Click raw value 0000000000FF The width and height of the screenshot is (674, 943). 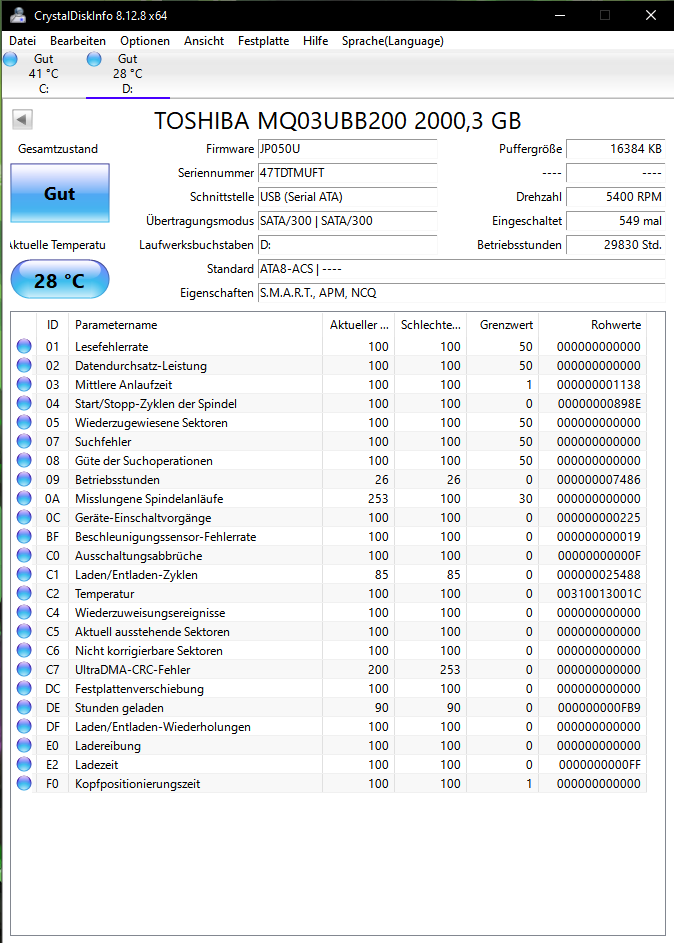[599, 764]
